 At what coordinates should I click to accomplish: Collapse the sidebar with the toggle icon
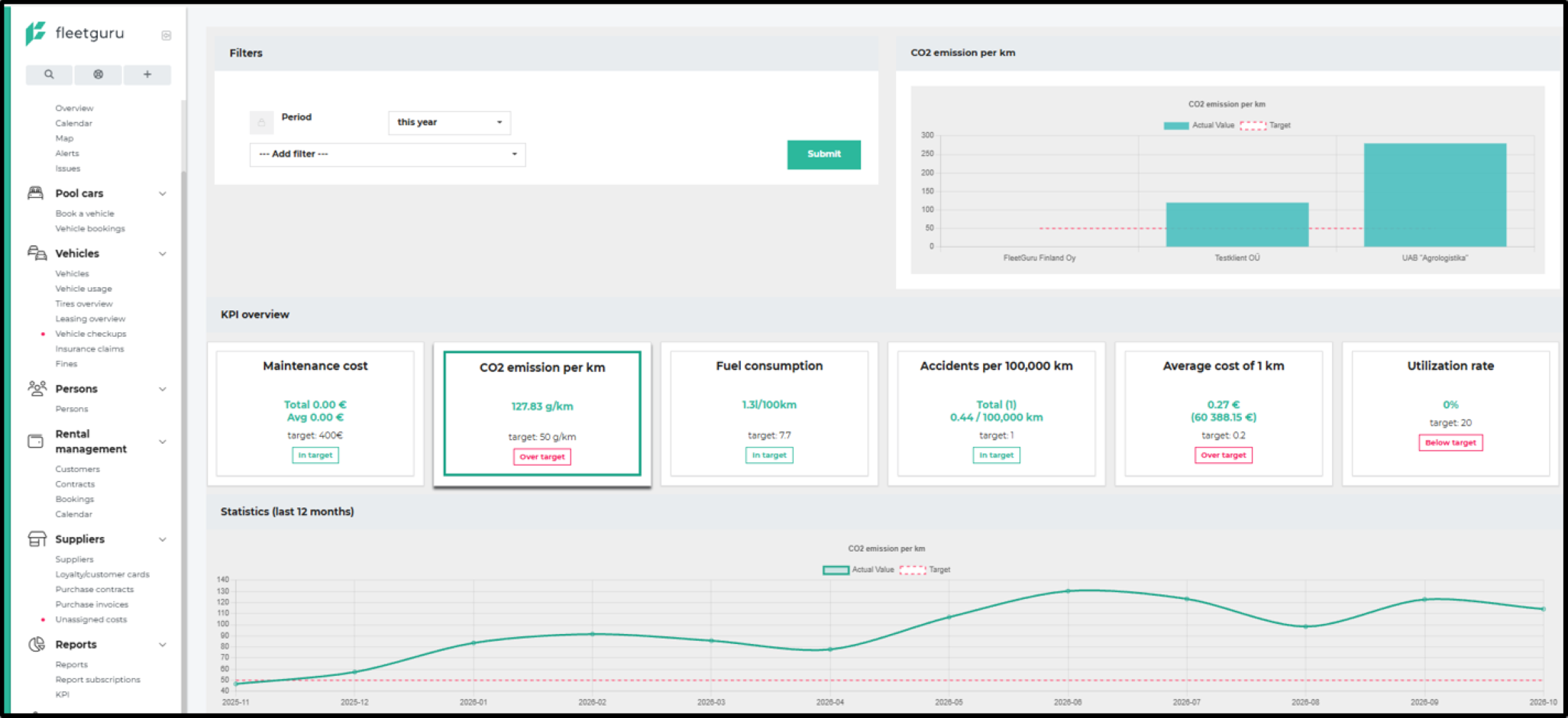click(x=166, y=36)
